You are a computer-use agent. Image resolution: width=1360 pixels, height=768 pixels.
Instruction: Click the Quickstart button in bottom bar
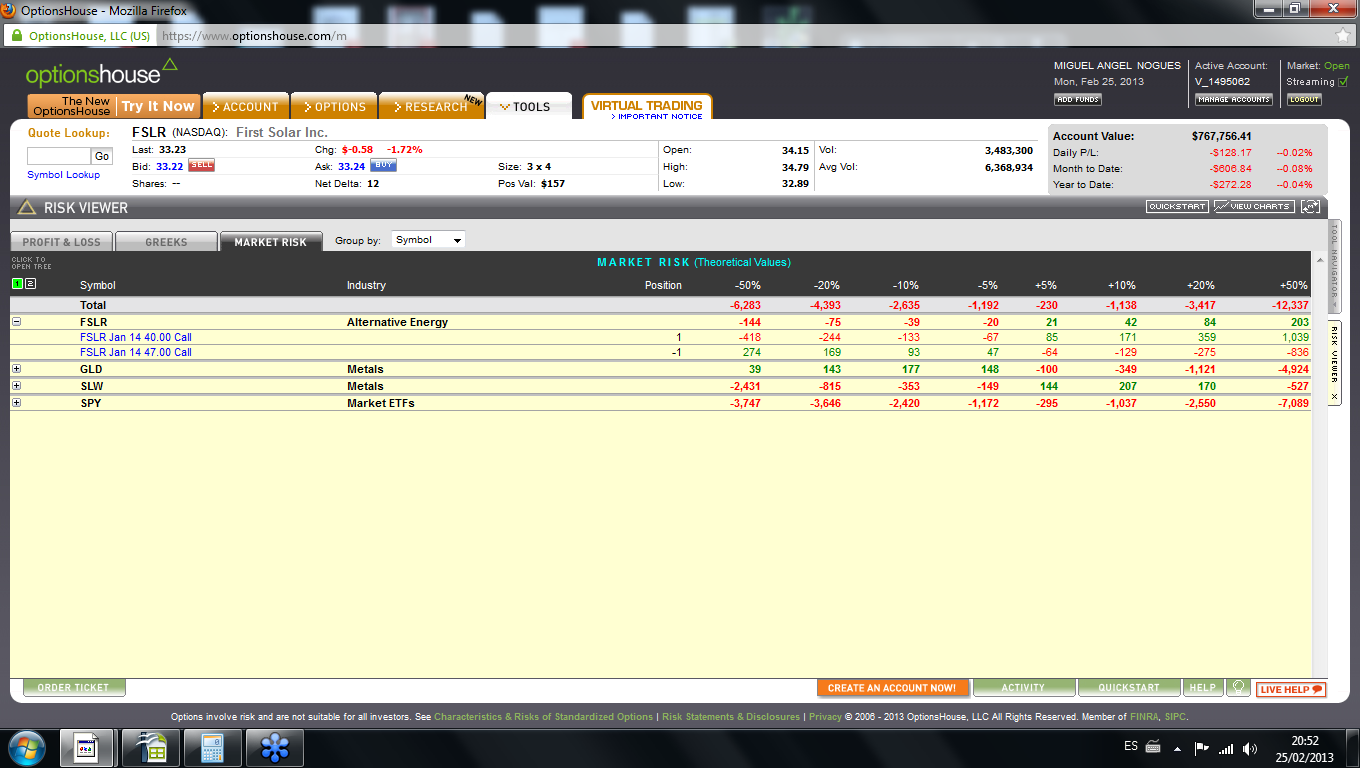click(1129, 688)
